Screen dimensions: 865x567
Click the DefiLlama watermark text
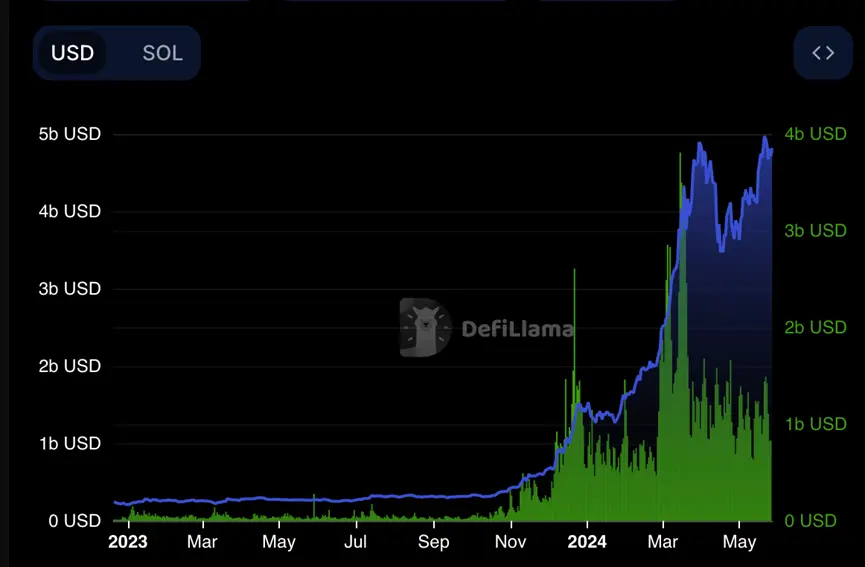(517, 328)
